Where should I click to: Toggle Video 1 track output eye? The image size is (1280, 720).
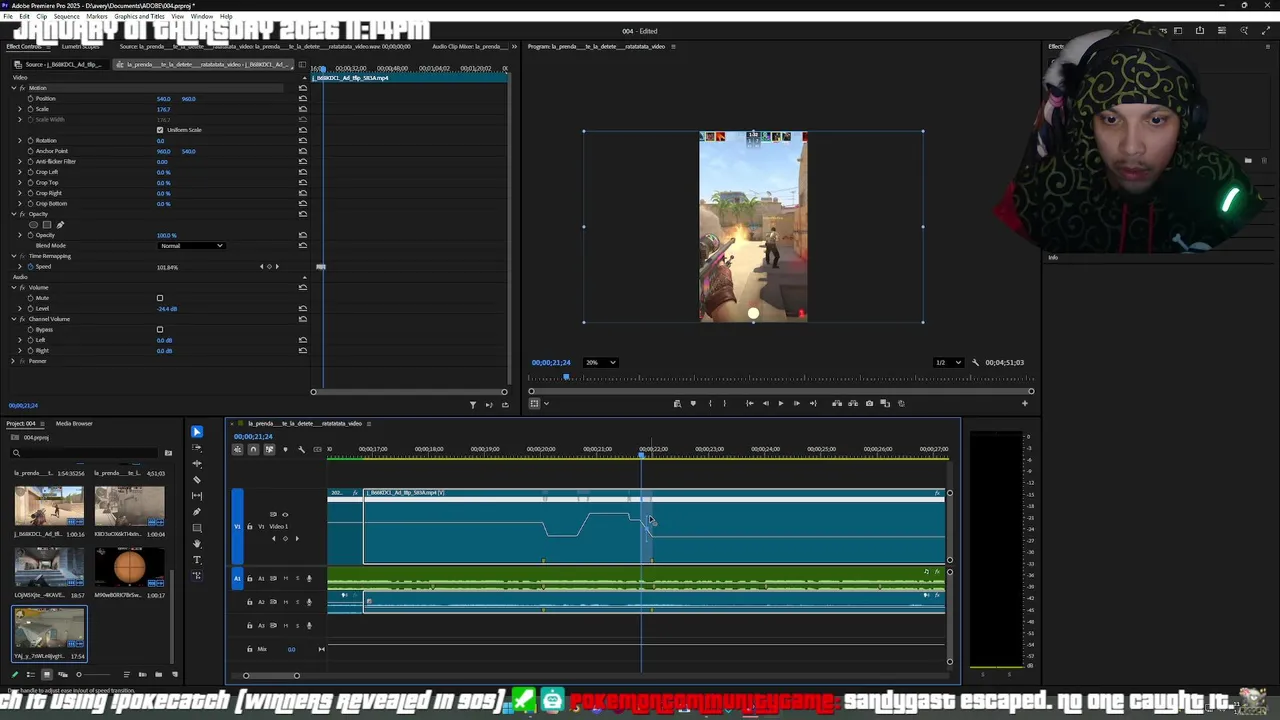(285, 515)
